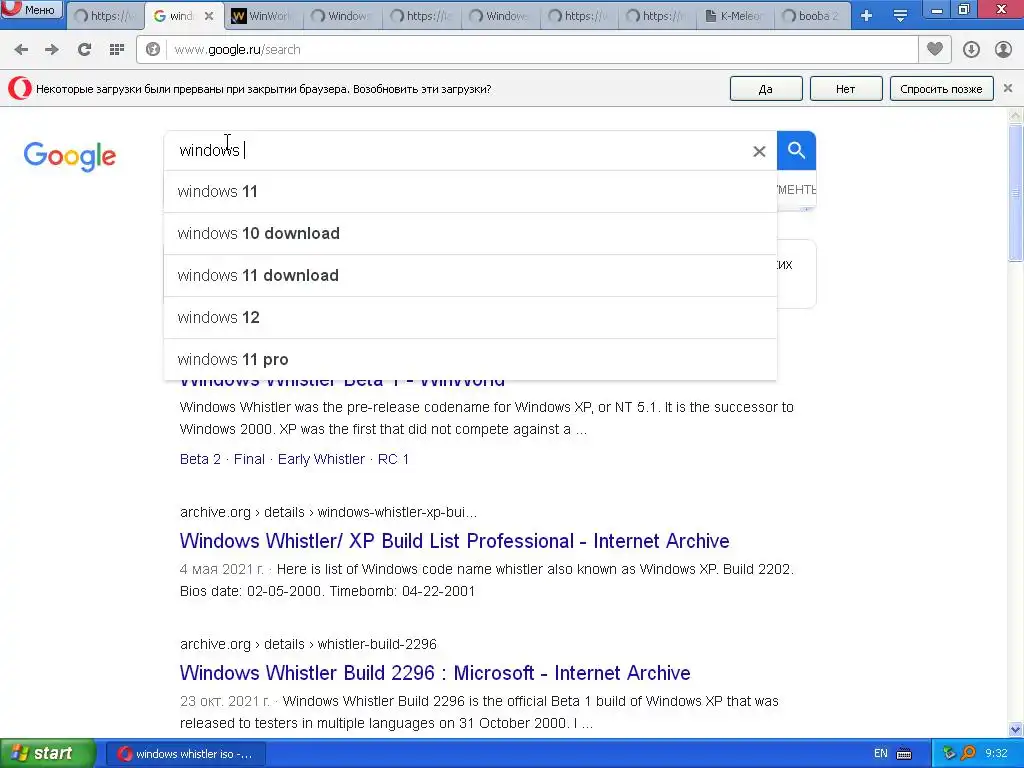Viewport: 1024px width, 768px height.
Task: Switch to the WinWorld tab
Action: point(263,16)
